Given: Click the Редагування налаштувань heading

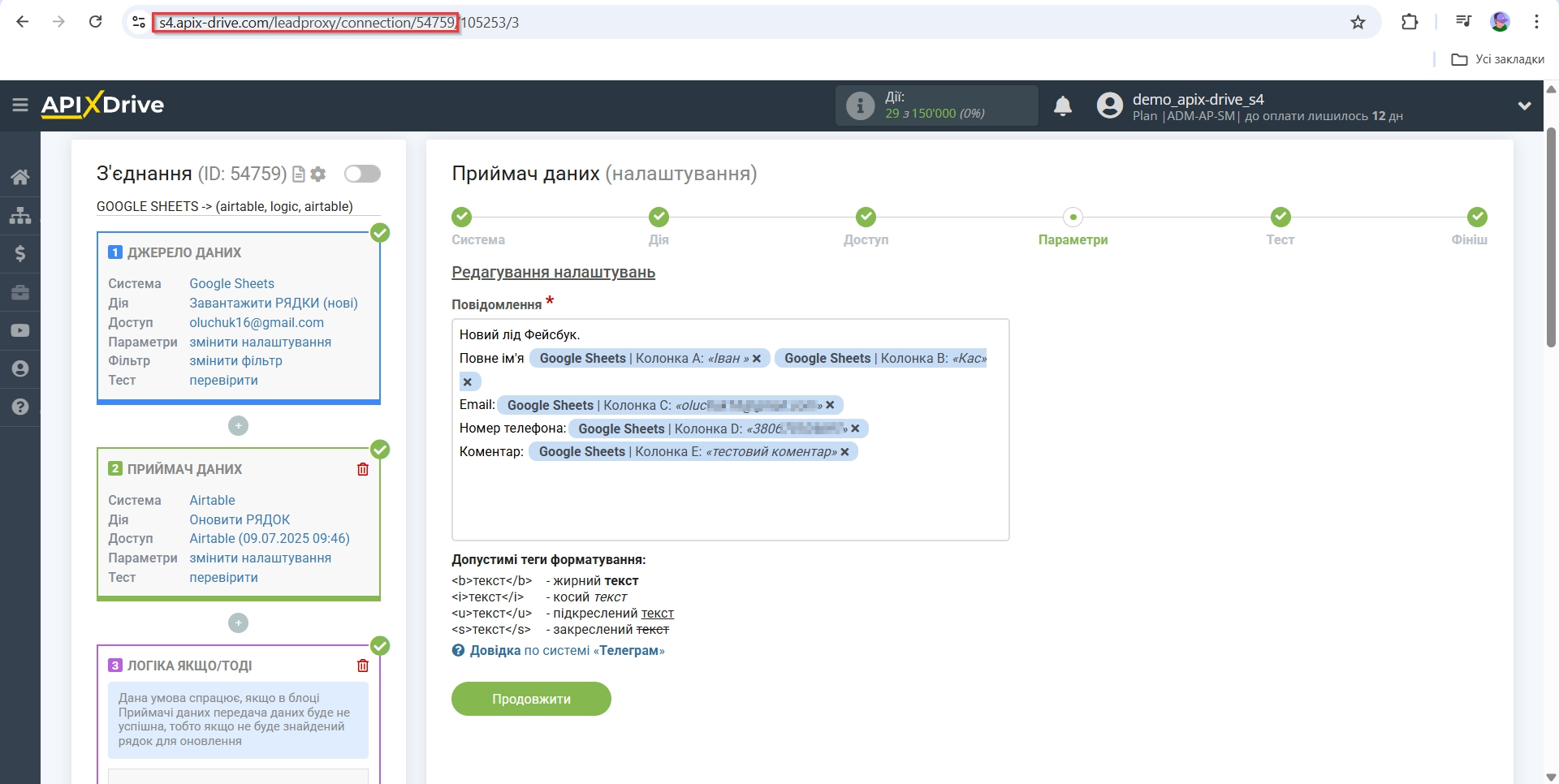Looking at the screenshot, I should pos(553,272).
